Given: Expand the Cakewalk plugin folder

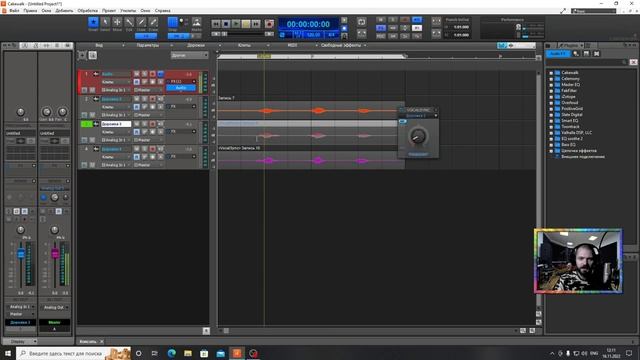Looking at the screenshot, I should click(551, 73).
